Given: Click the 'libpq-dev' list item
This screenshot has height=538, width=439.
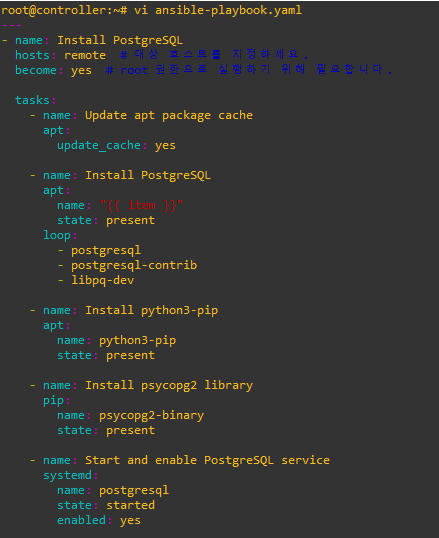Looking at the screenshot, I should (103, 280).
